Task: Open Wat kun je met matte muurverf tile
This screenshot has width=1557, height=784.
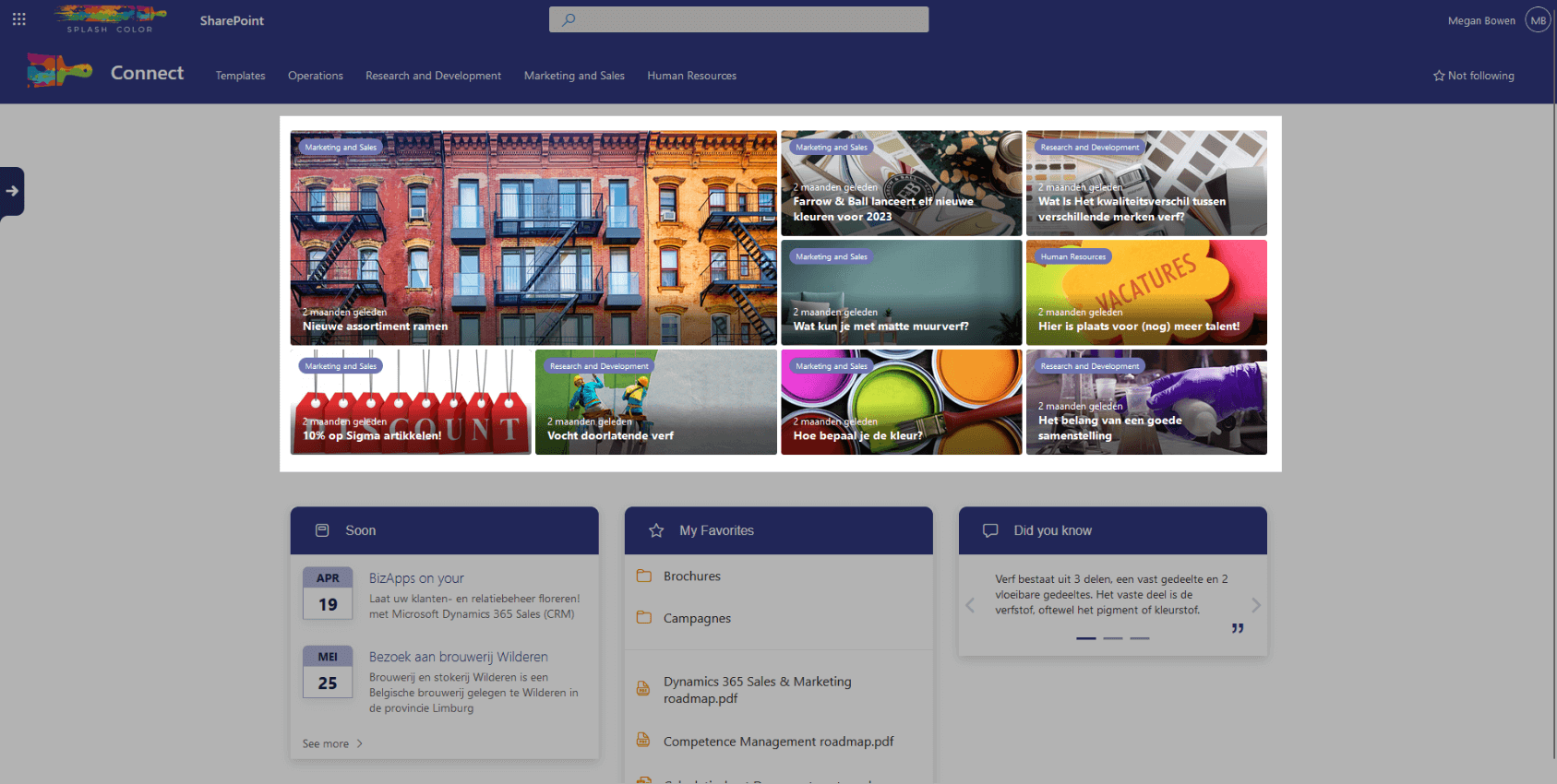Action: click(x=902, y=292)
